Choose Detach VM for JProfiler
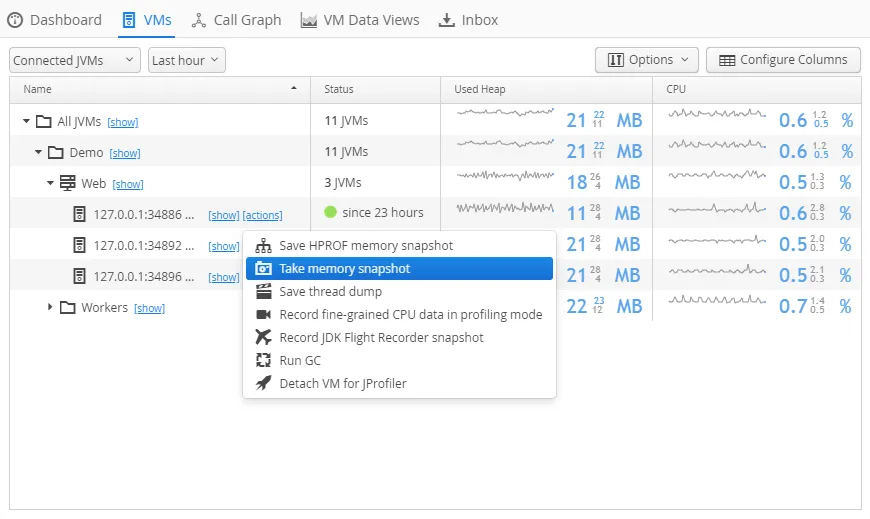This screenshot has height=519, width=870. pyautogui.click(x=399, y=384)
